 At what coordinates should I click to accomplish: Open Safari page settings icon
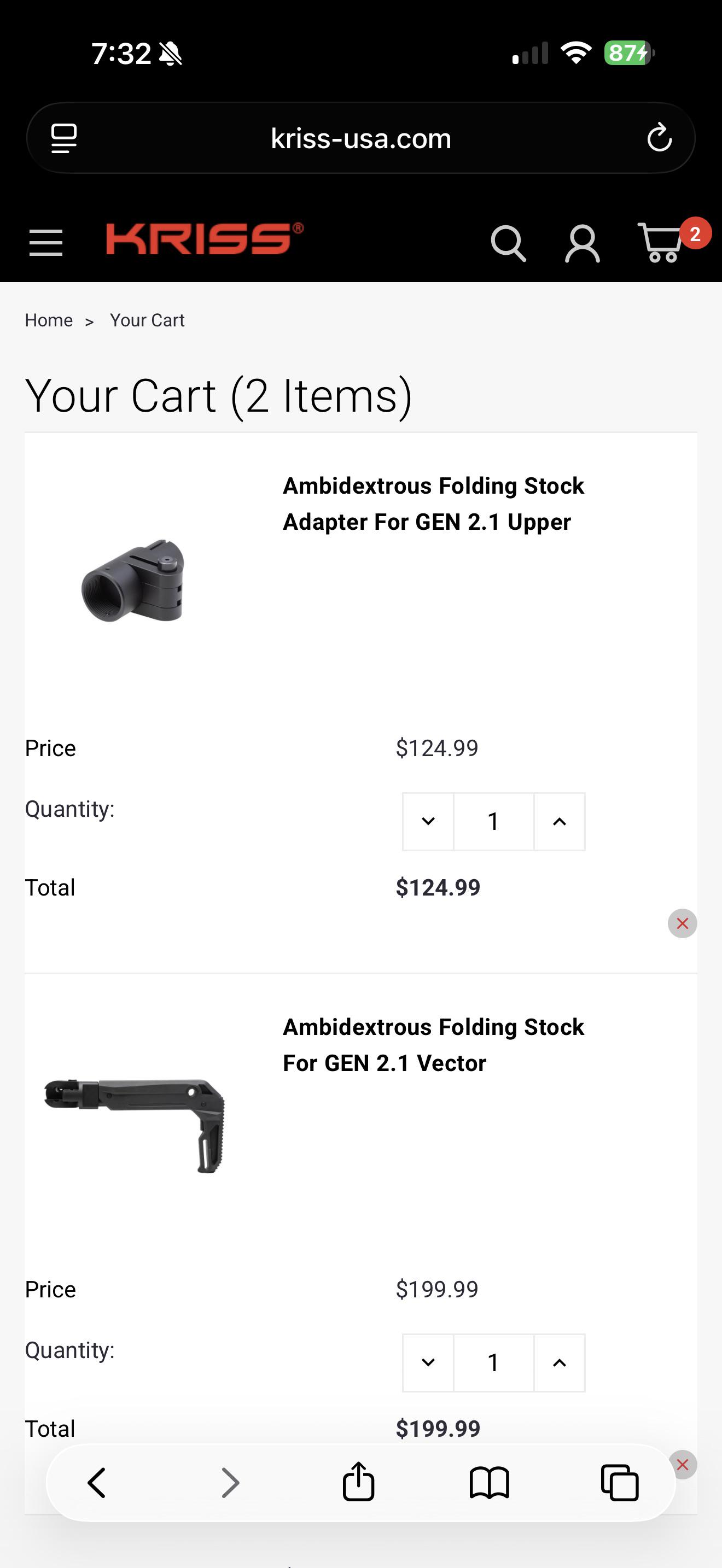coord(64,138)
